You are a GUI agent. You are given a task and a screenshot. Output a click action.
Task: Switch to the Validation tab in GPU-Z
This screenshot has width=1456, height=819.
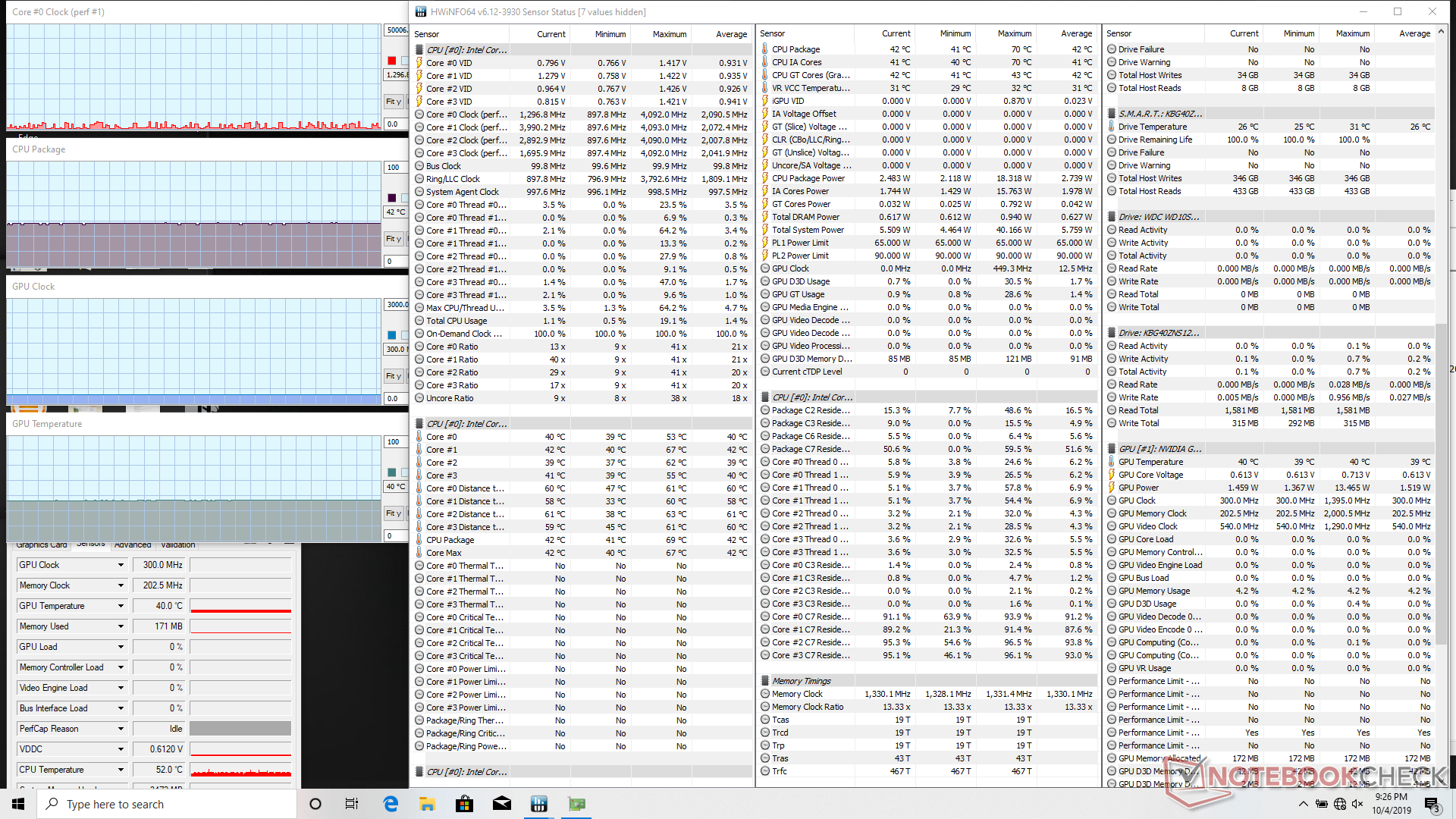178,544
